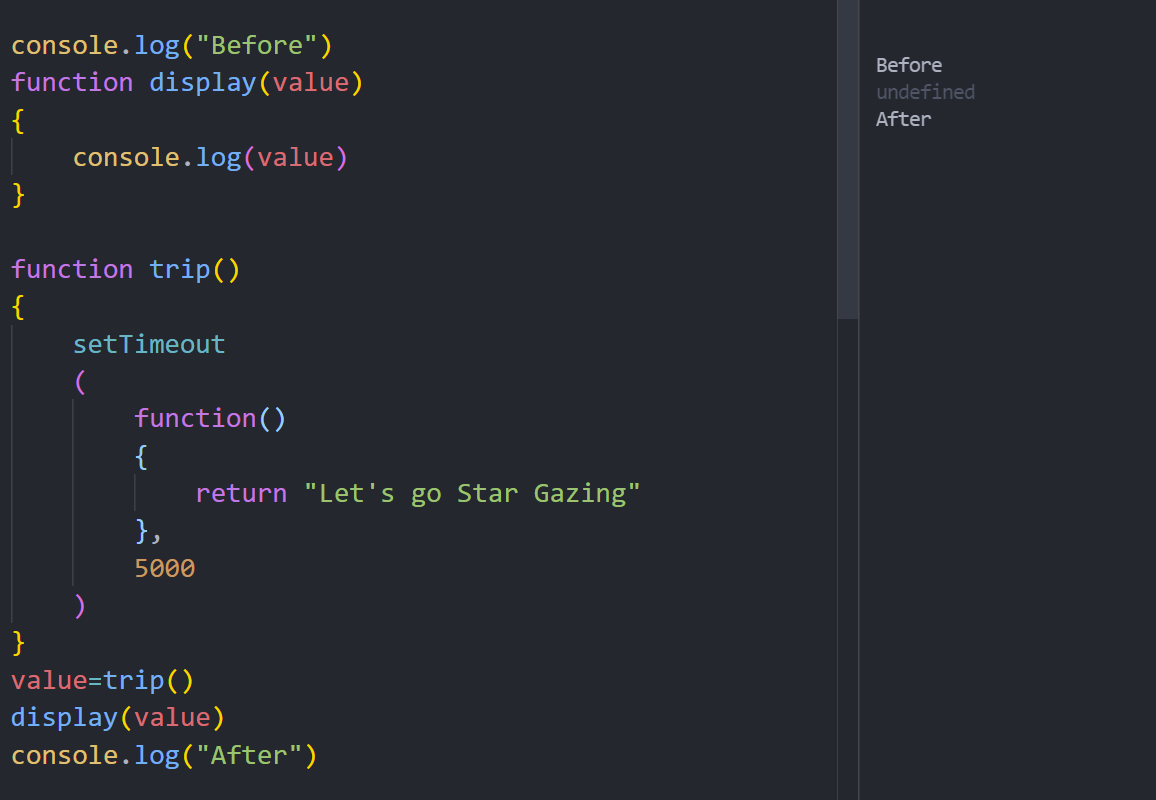Click the undefined output text
The width and height of the screenshot is (1156, 800).
point(925,91)
